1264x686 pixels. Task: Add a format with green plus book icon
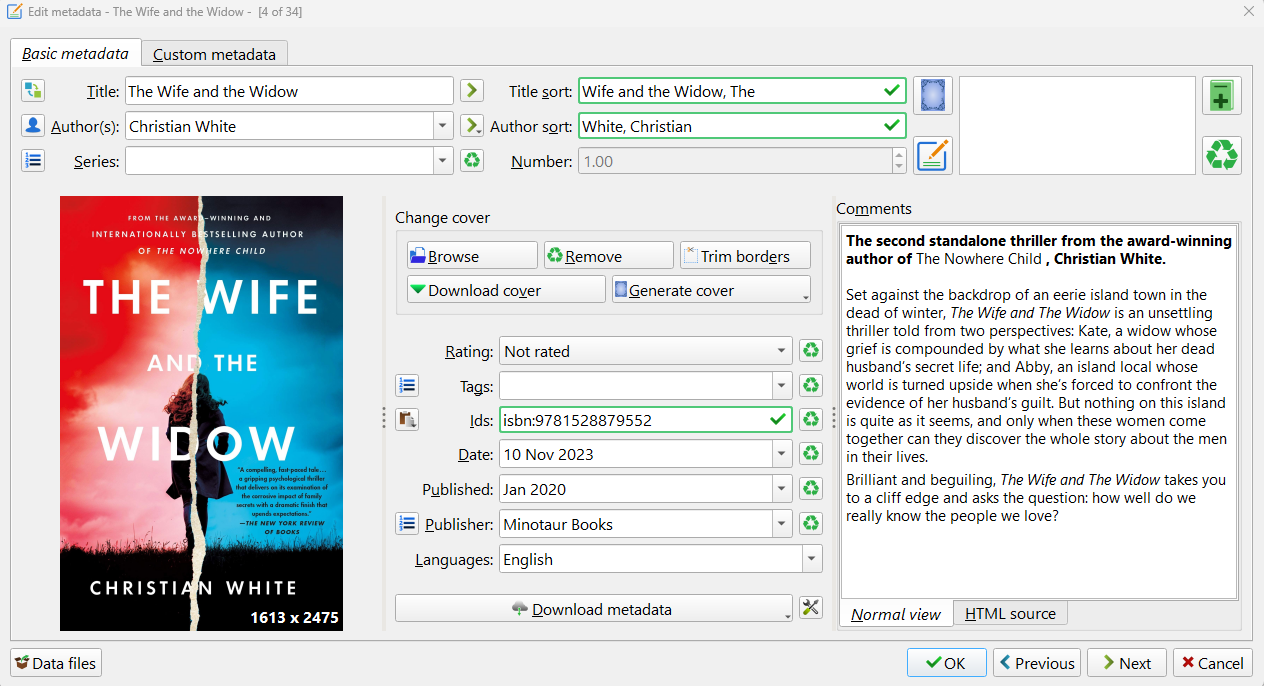[1222, 96]
